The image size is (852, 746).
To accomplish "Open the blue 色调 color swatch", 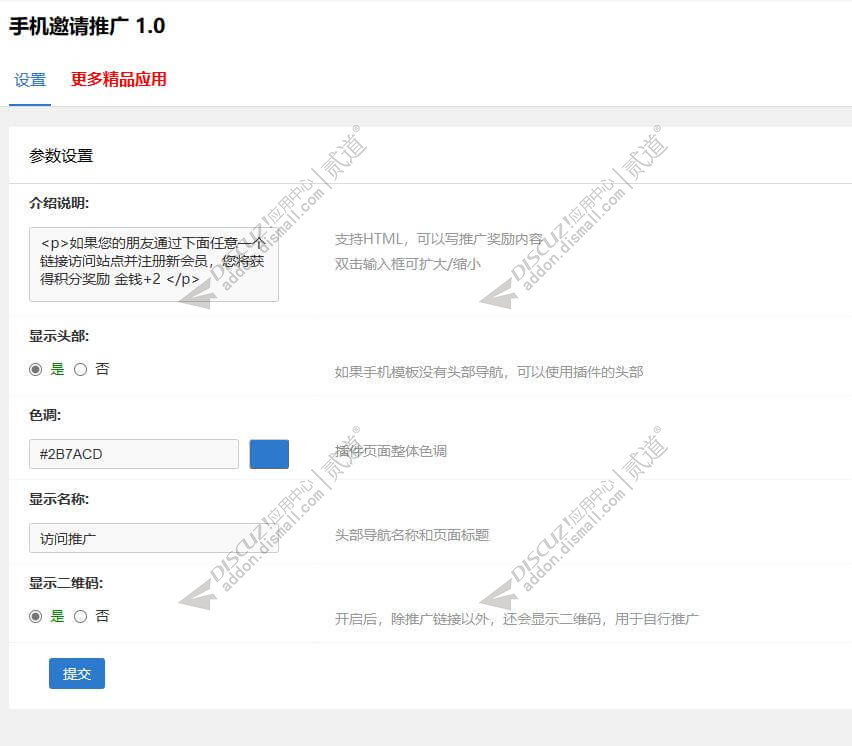I will point(269,454).
